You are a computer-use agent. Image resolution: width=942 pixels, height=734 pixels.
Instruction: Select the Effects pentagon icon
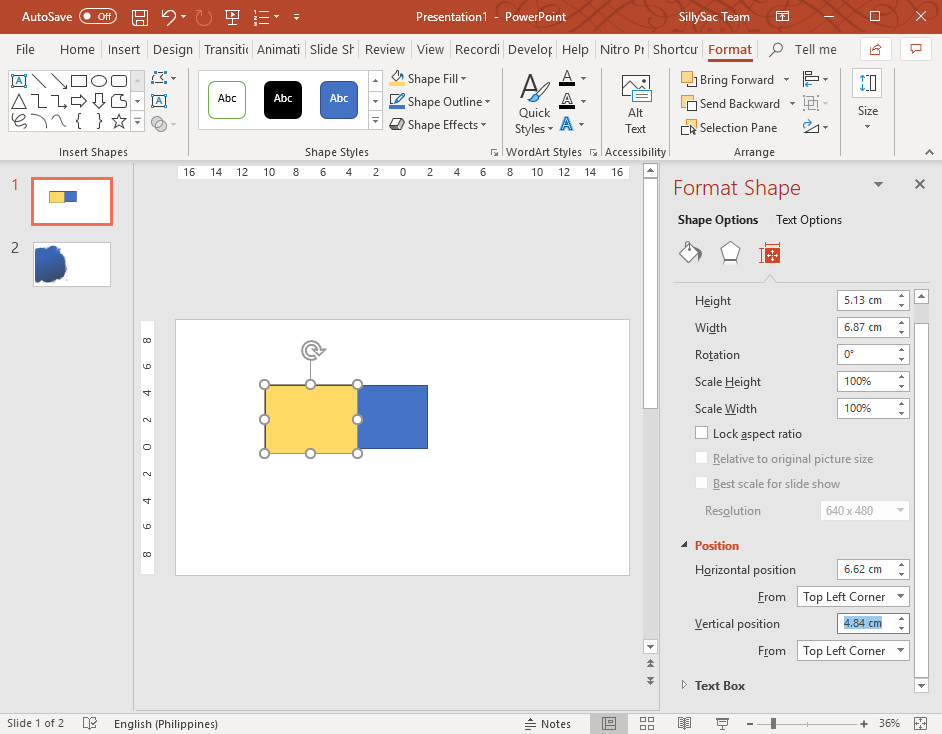pos(730,253)
